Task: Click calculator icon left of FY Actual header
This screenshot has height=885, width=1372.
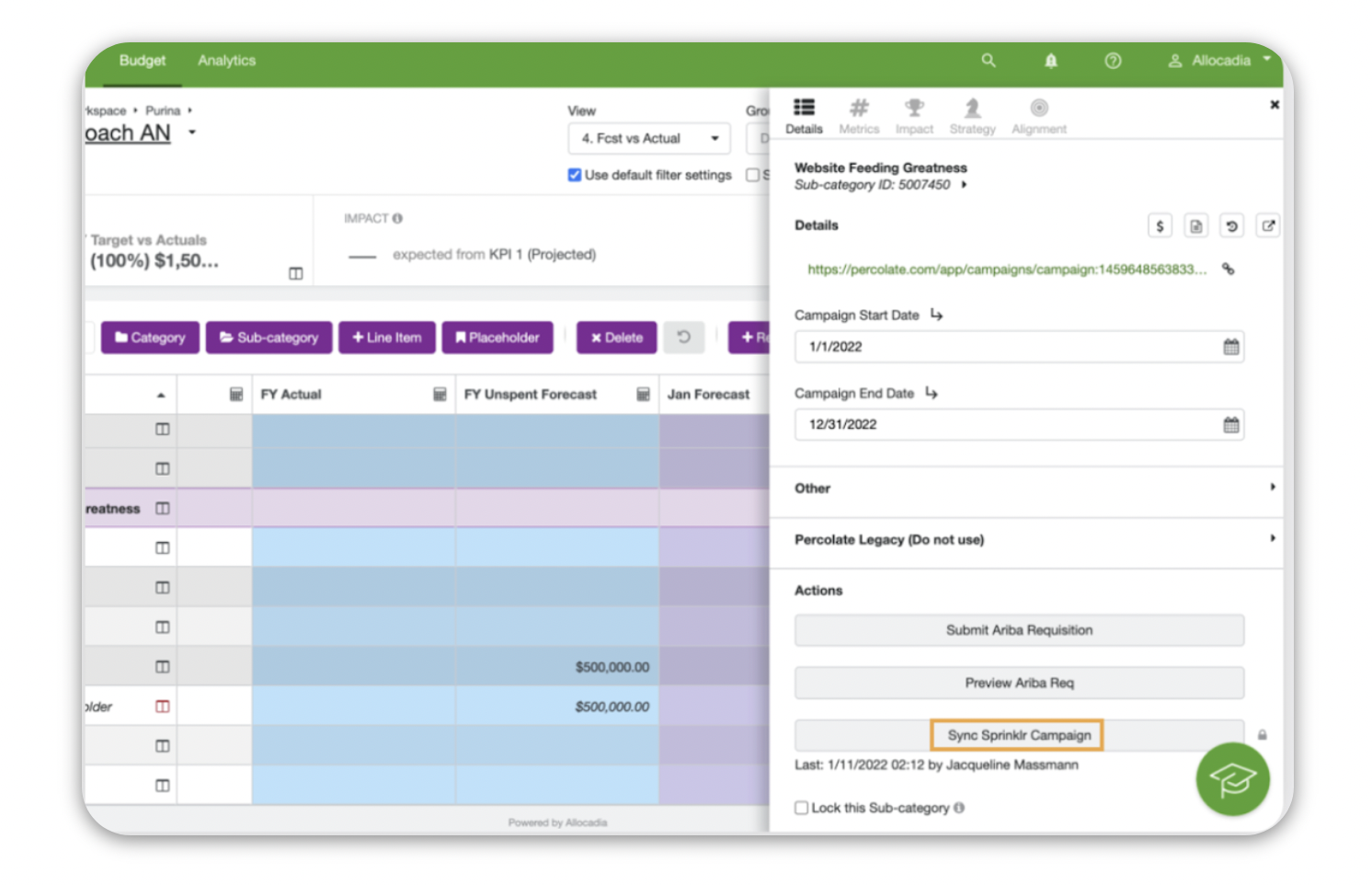Action: point(236,395)
